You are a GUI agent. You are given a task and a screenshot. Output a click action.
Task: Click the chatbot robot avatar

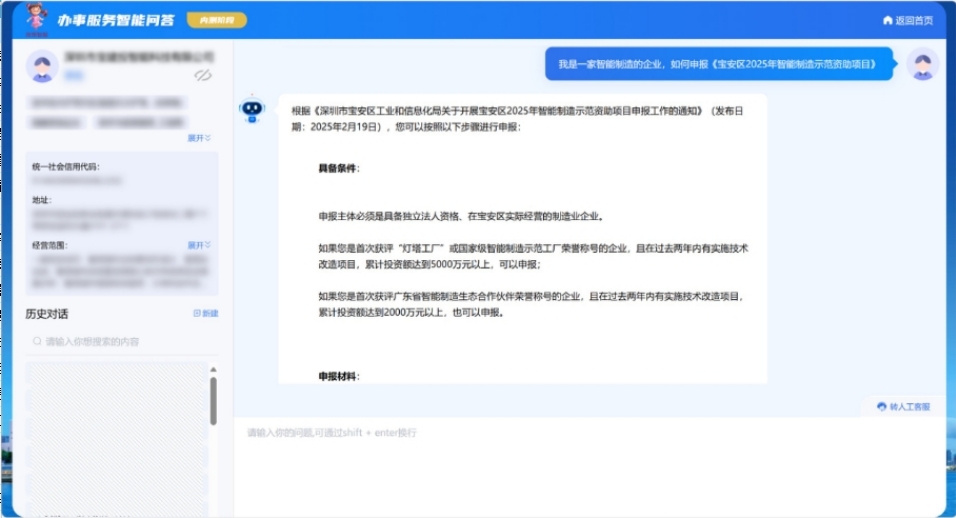coord(252,109)
